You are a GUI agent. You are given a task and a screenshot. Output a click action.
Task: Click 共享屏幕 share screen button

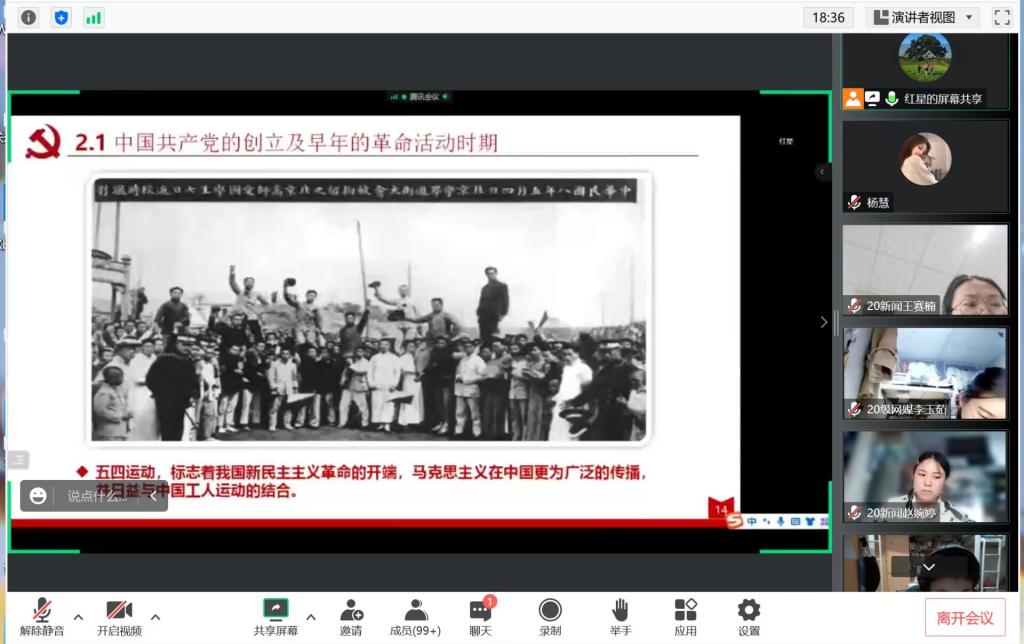[275, 617]
